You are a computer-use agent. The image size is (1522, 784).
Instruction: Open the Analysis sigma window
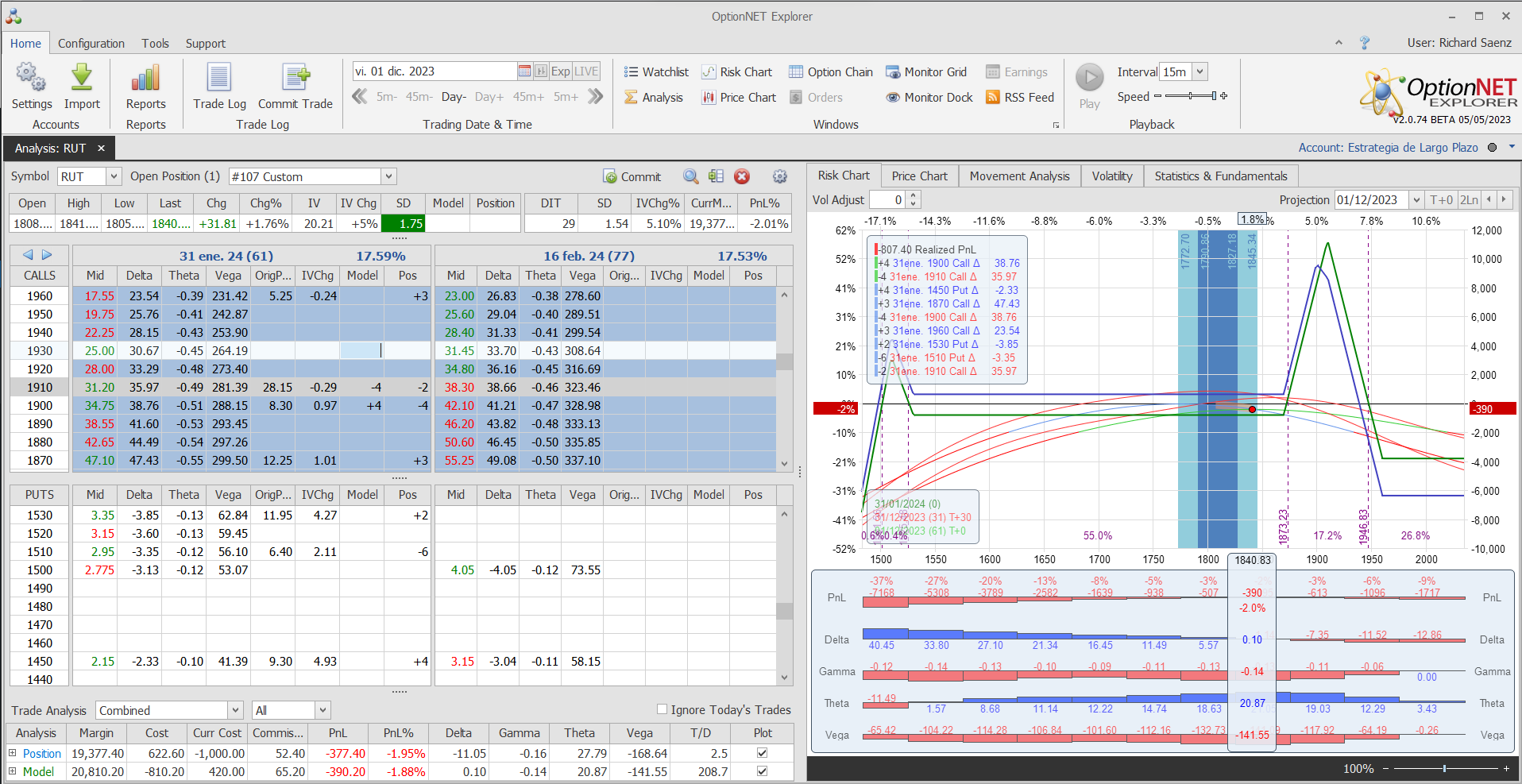(x=654, y=98)
